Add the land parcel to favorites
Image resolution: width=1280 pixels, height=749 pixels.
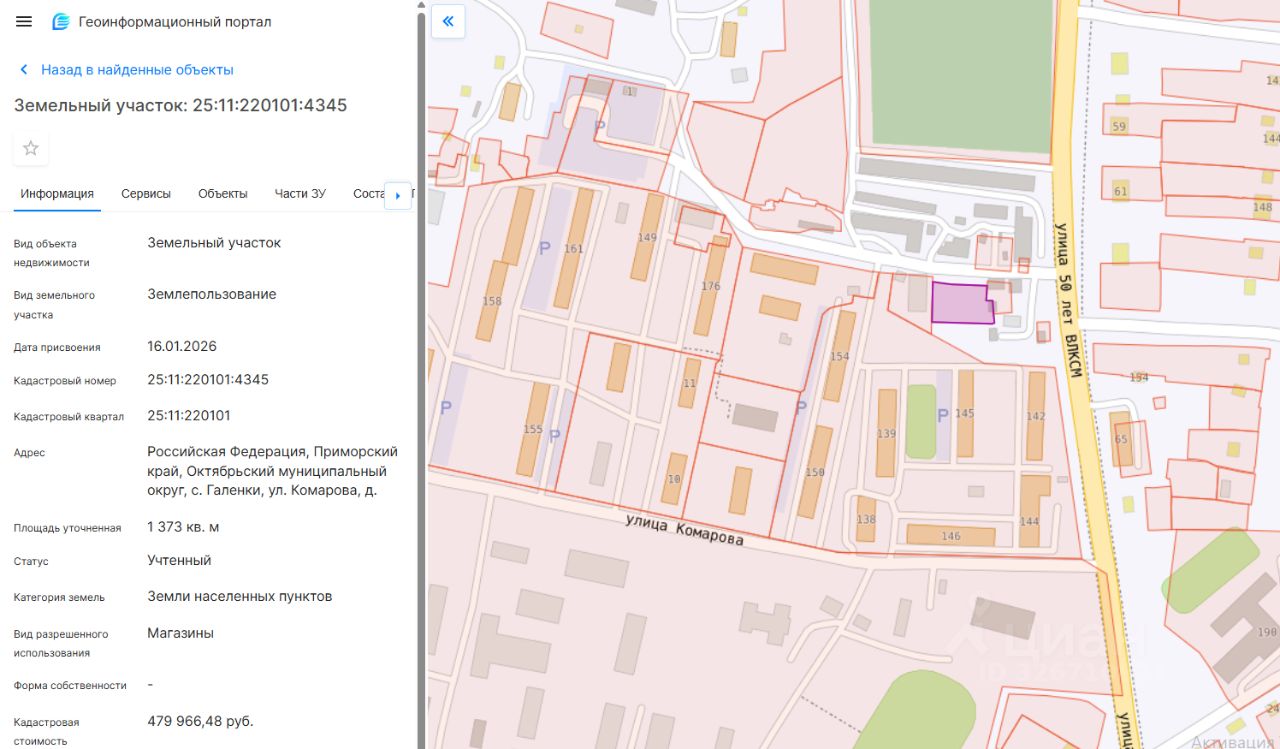point(31,148)
